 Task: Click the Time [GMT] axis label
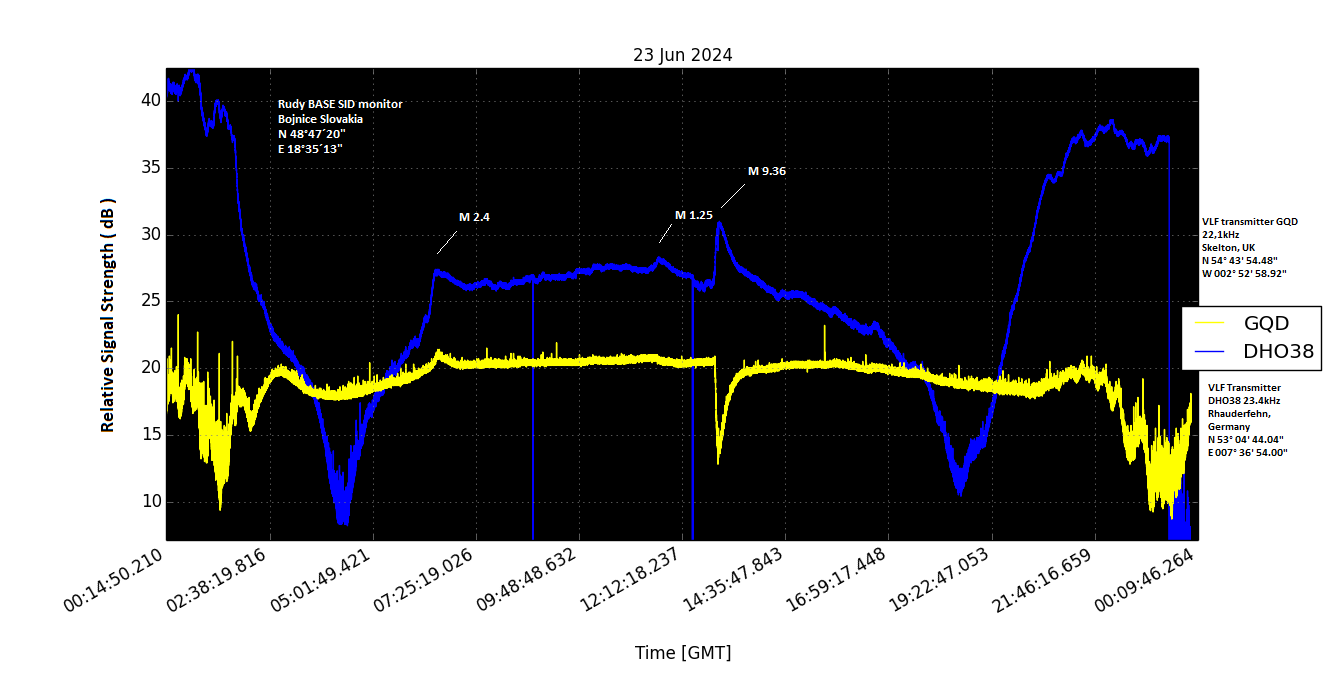[x=683, y=653]
